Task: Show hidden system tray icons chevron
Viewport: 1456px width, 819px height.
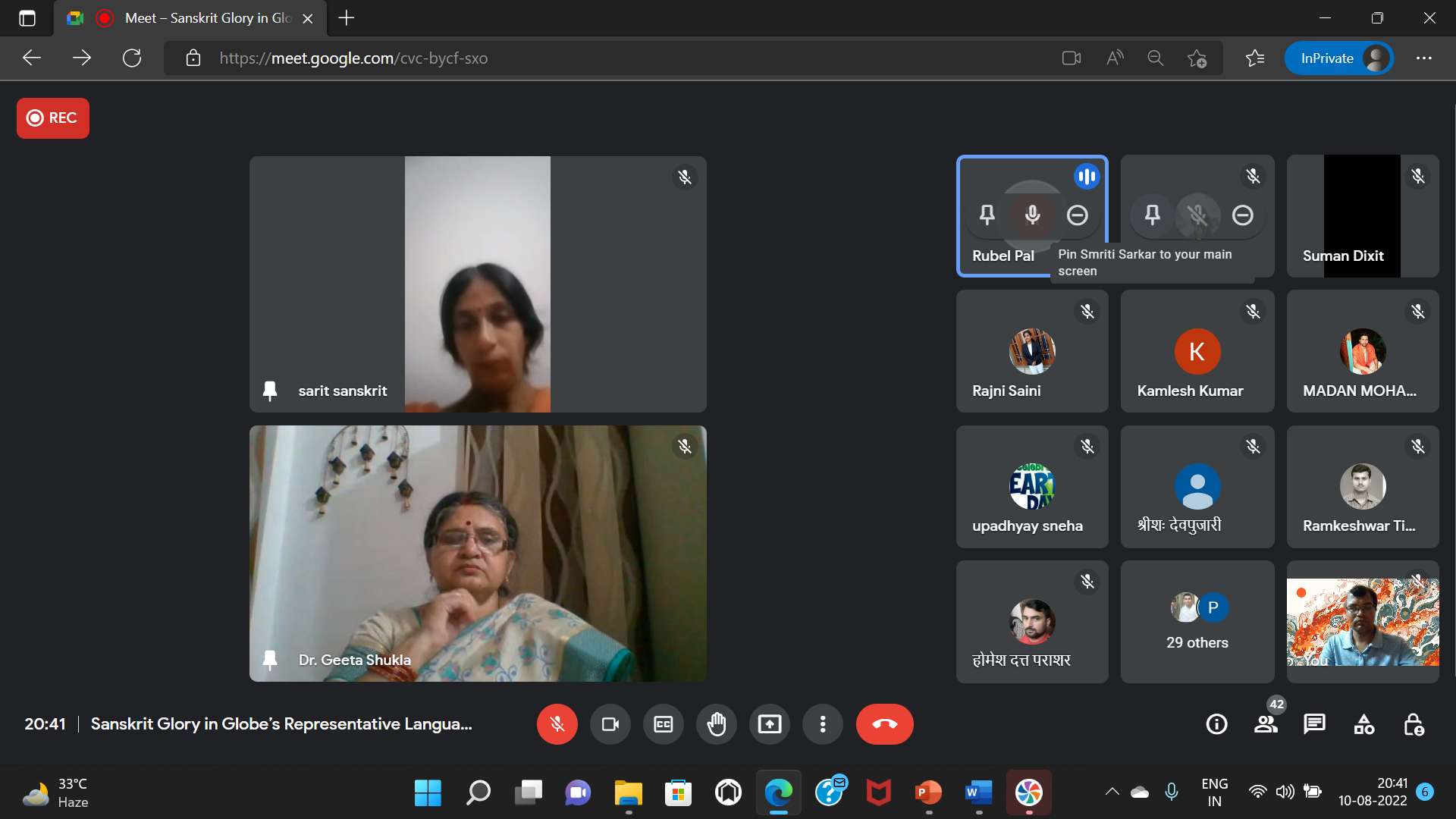Action: click(x=1112, y=792)
